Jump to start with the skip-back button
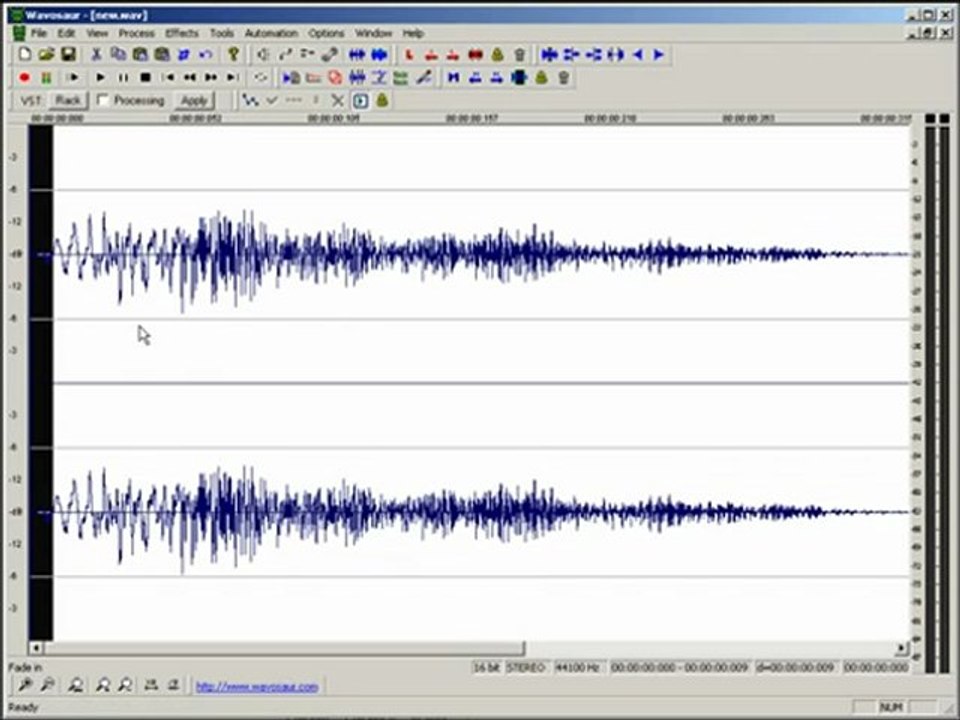Viewport: 960px width, 720px height. tap(168, 78)
